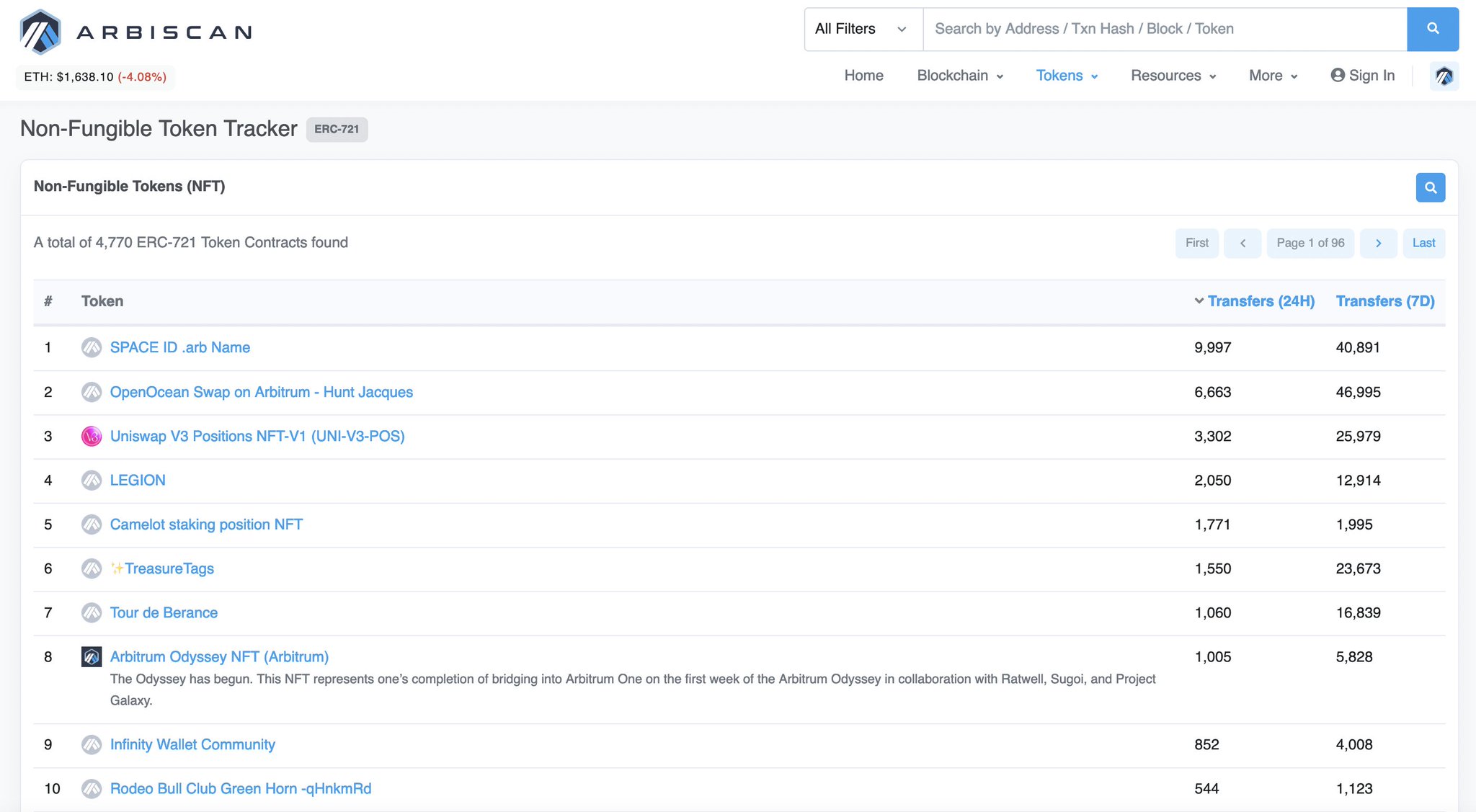Click the Arbiscan logo icon
1476x812 pixels.
click(x=40, y=32)
